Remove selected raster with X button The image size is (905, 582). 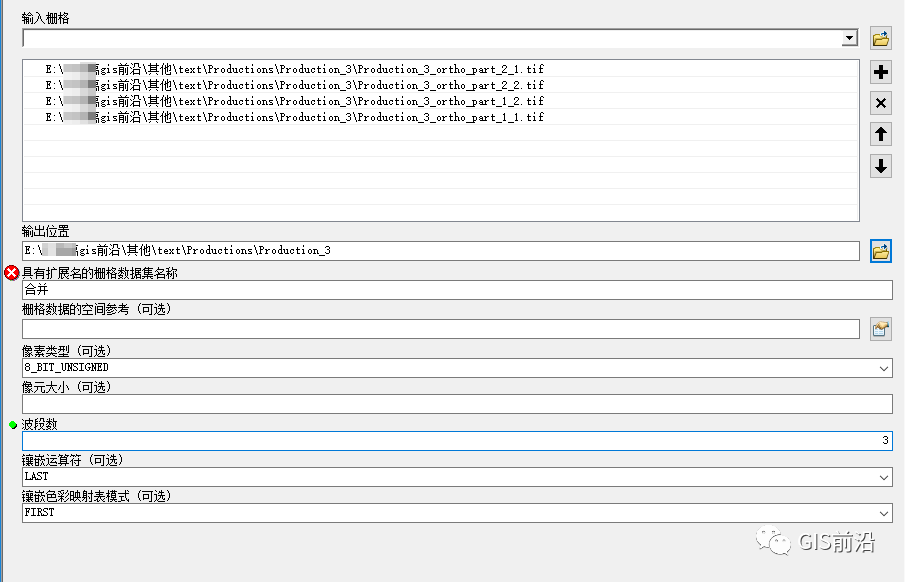[881, 103]
